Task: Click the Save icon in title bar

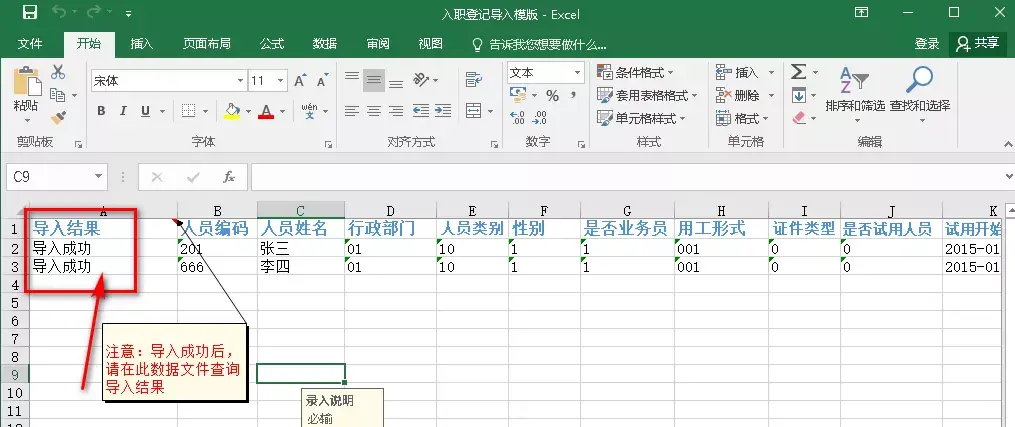Action: point(30,12)
